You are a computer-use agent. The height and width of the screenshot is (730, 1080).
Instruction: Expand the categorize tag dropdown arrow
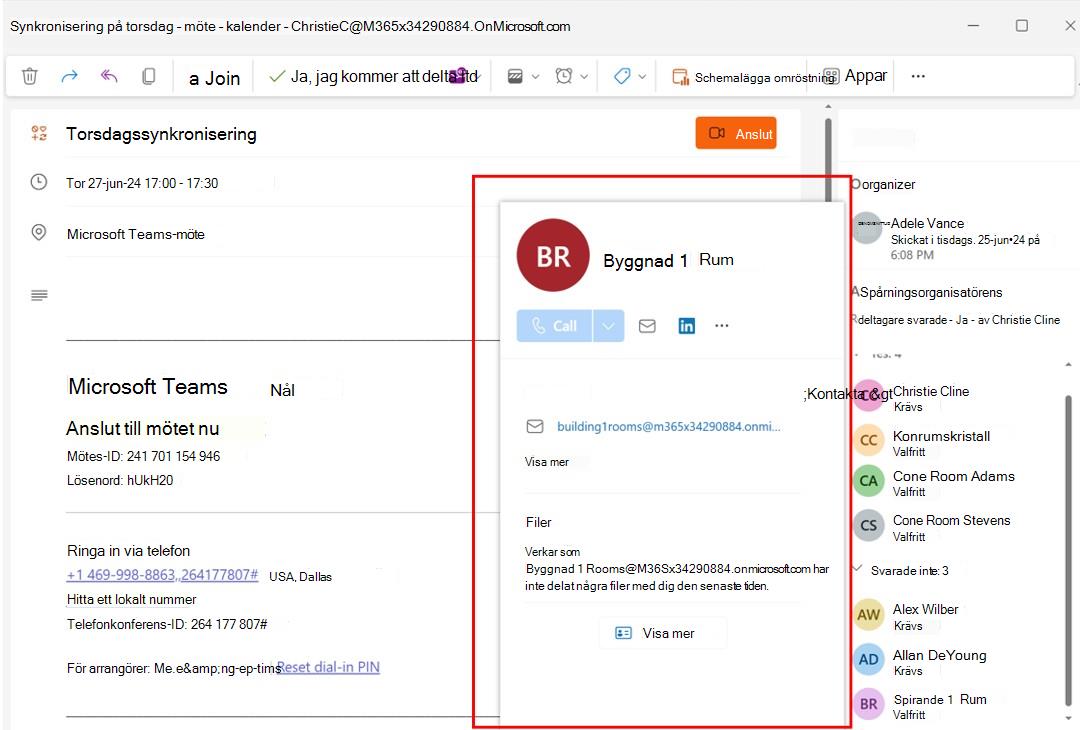642,76
